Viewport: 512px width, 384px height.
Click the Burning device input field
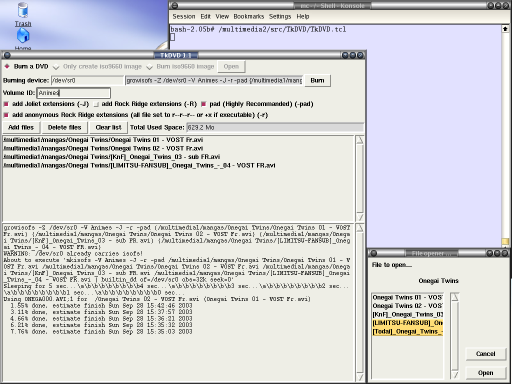tap(87, 80)
